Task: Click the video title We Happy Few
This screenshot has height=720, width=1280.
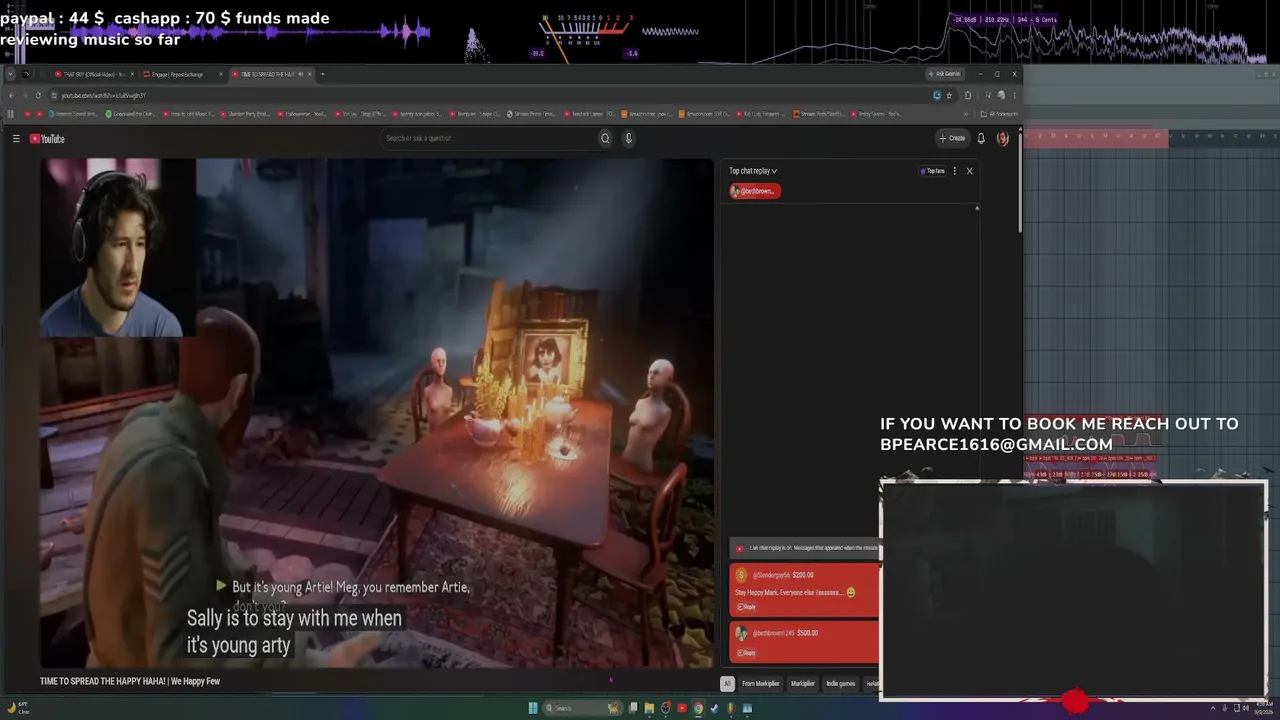Action: (130, 682)
